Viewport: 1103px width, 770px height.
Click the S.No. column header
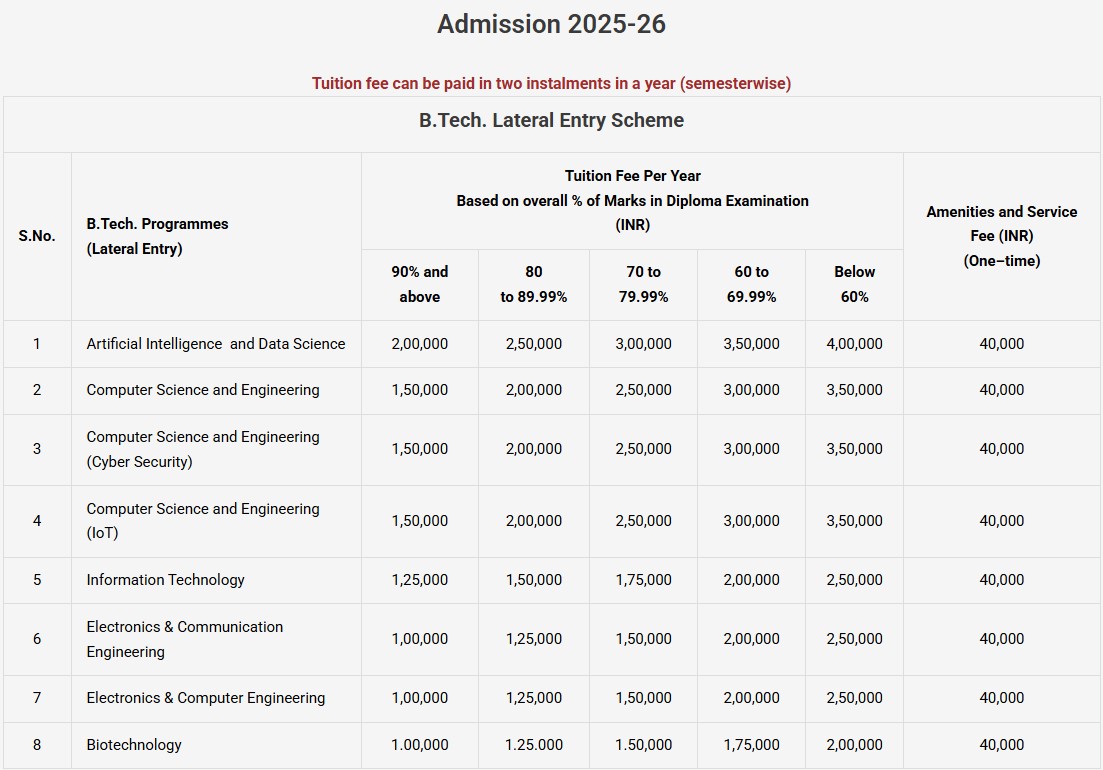[x=37, y=236]
